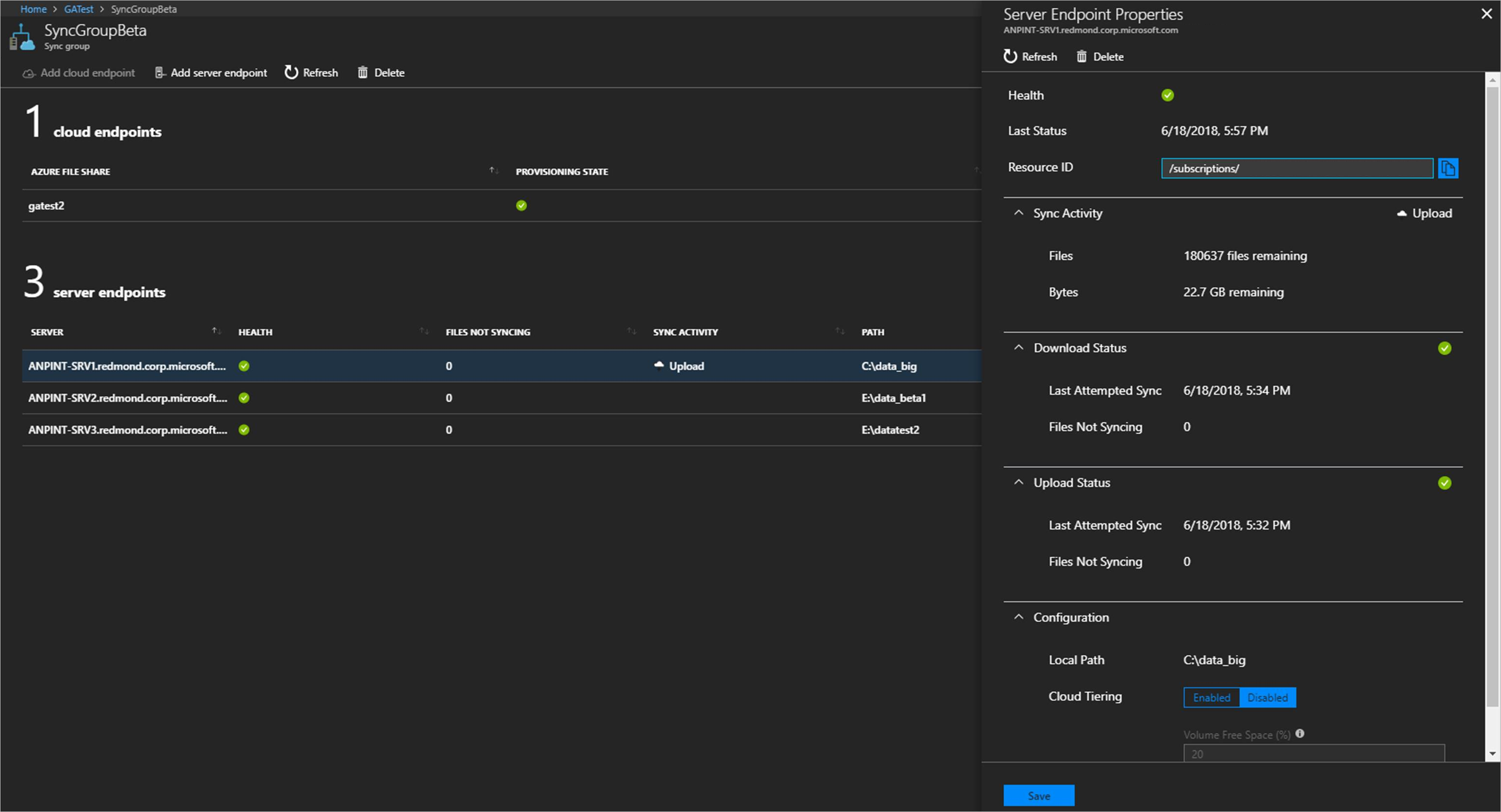
Task: Select the ANPINT-SRV2 server endpoint
Action: pyautogui.click(x=502, y=398)
